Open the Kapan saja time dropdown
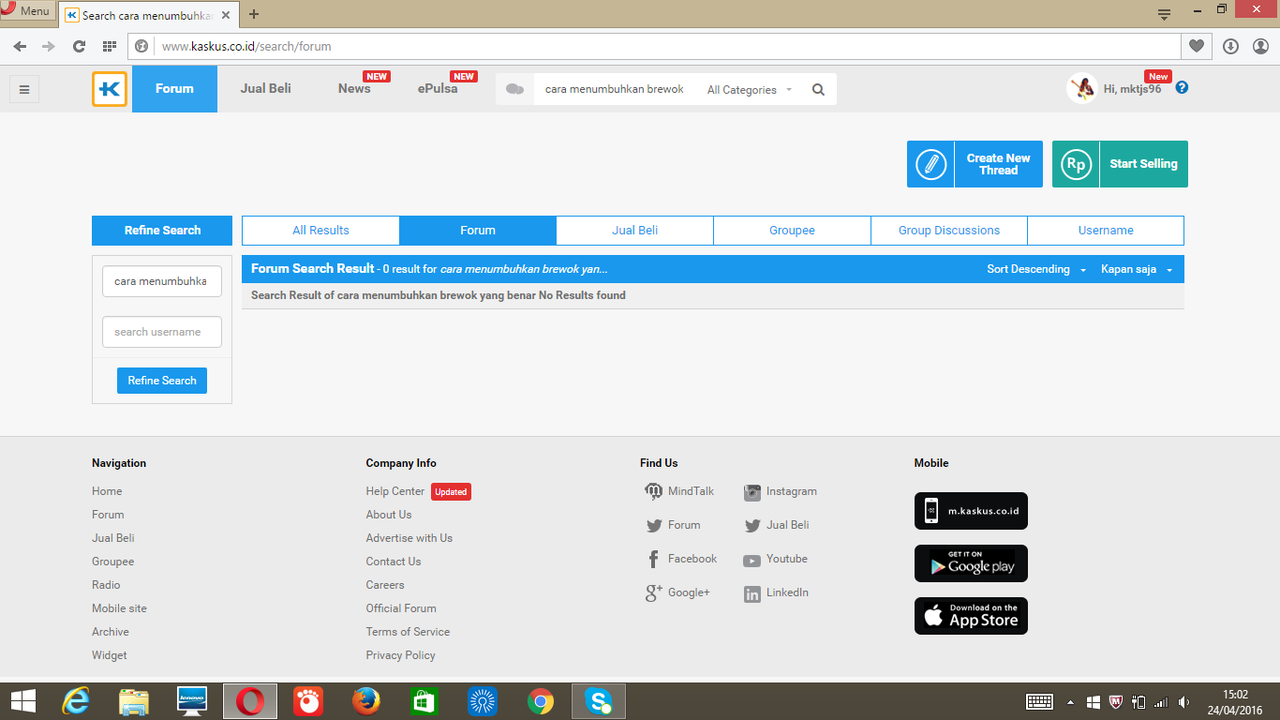 point(1137,269)
